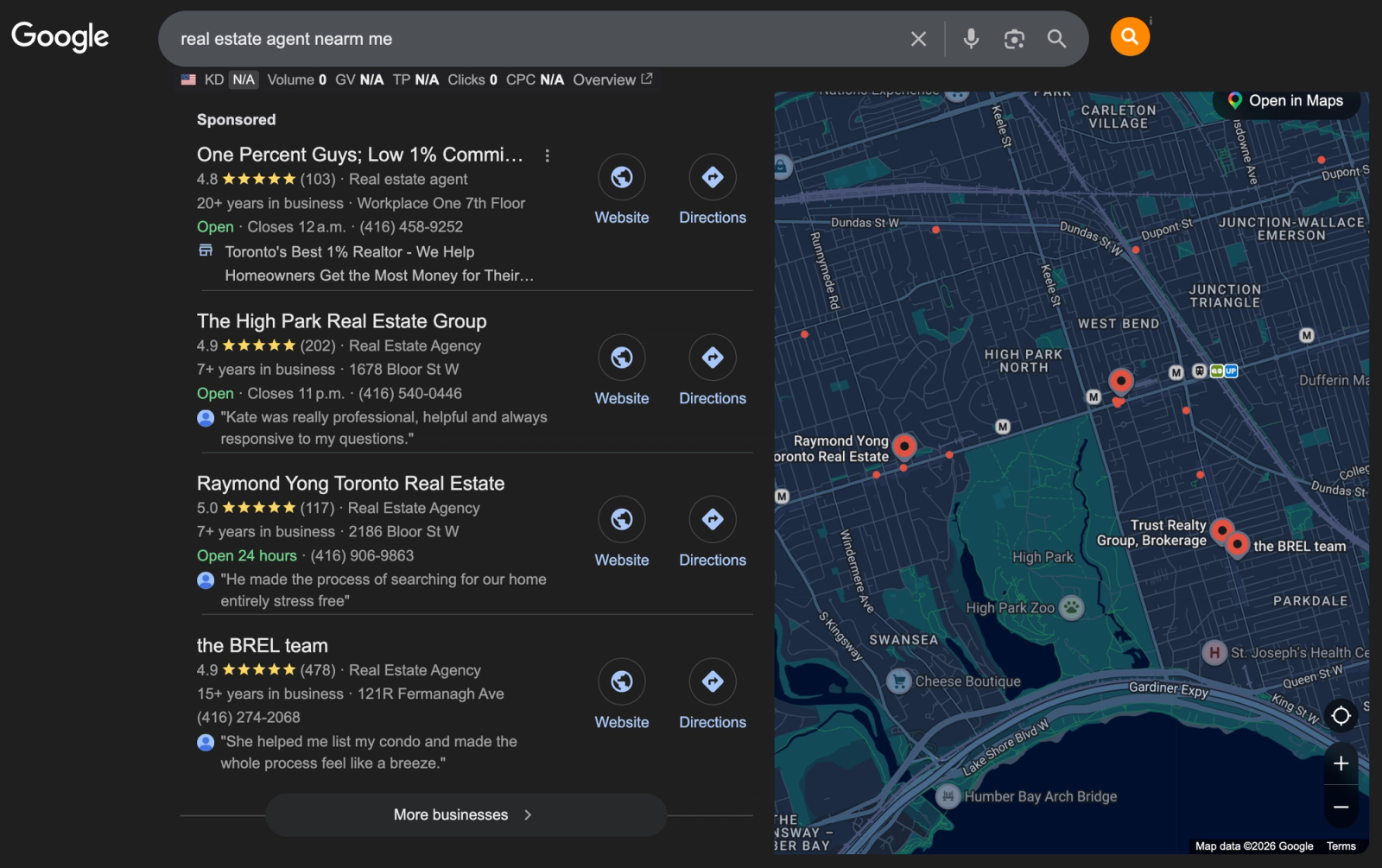The image size is (1382, 868).
Task: Click the Google logo
Action: (x=60, y=37)
